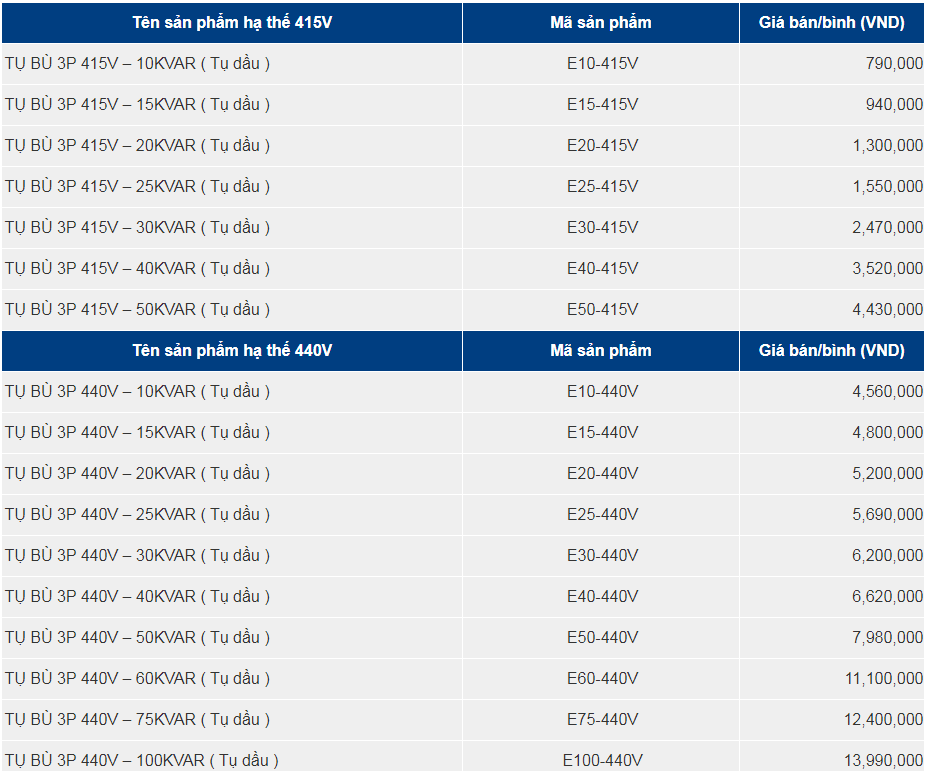Select 'TỤ BÙ 3P 415V – 25KVAR' row name

(137, 186)
